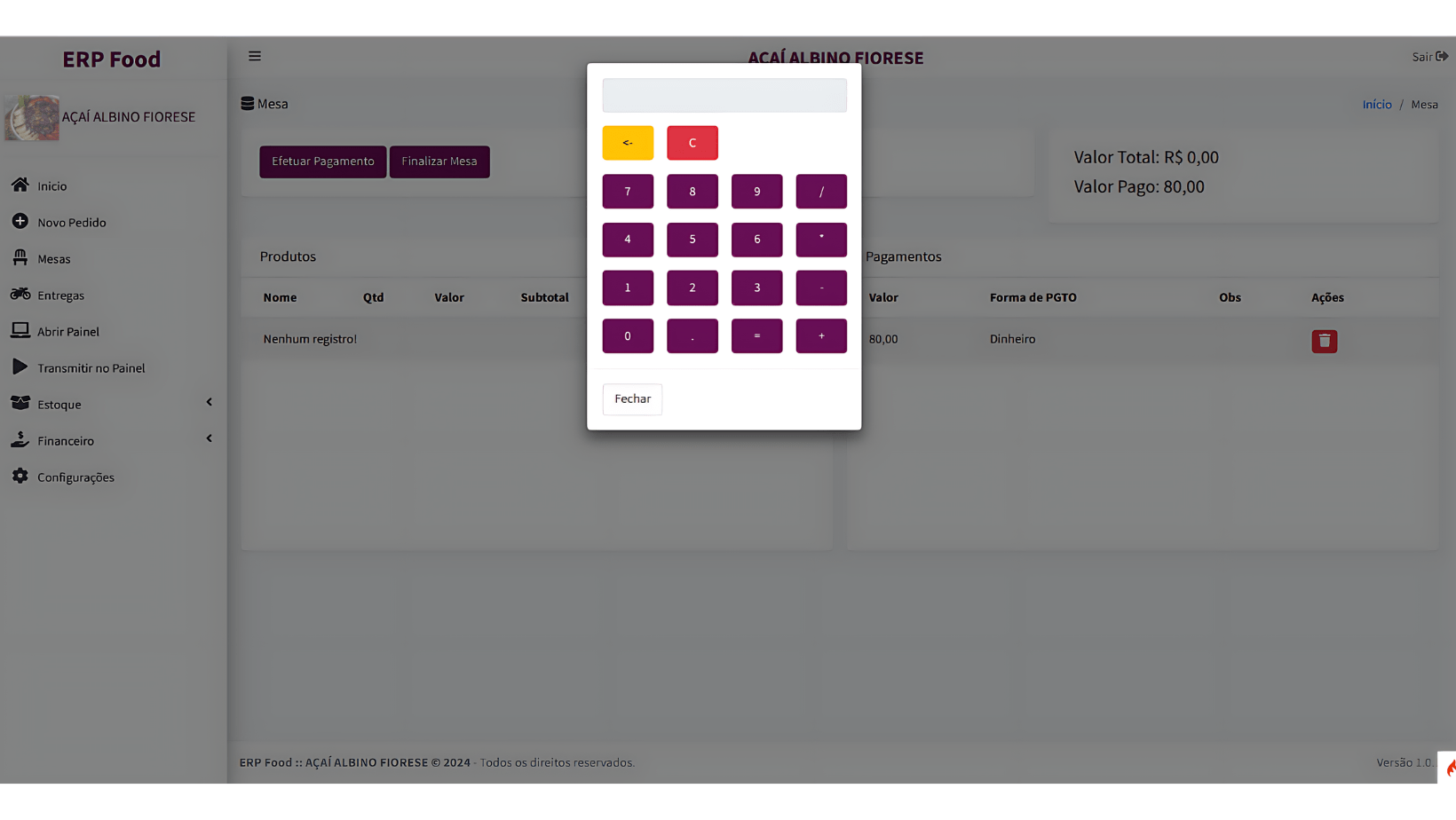This screenshot has height=820, width=1456.
Task: Go to Inicio in the sidebar
Action: click(x=51, y=186)
